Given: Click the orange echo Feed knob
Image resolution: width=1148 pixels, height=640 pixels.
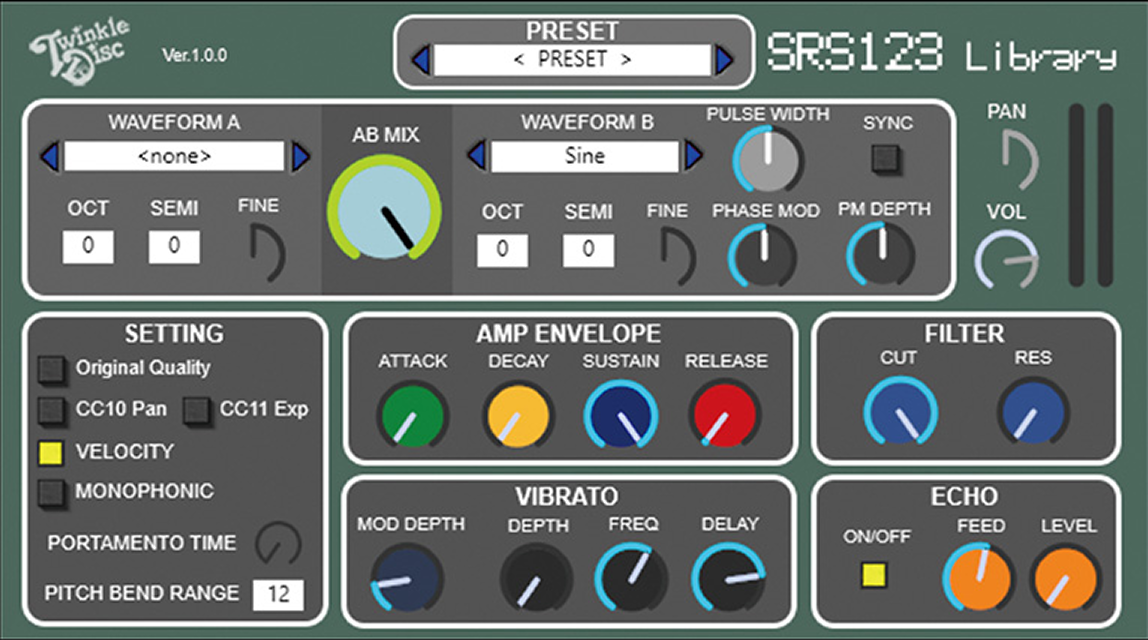Looking at the screenshot, I should [x=978, y=579].
